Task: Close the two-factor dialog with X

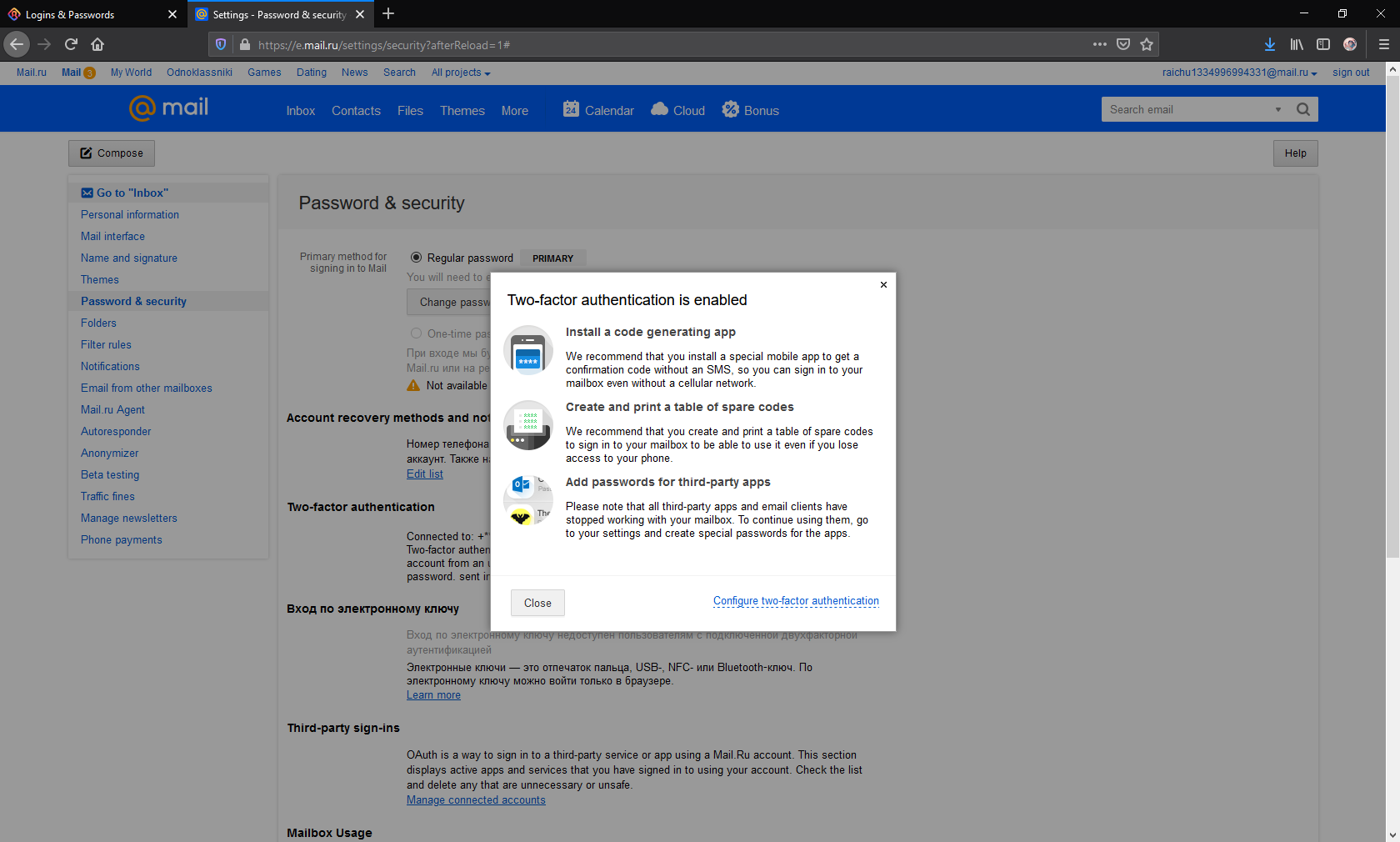Action: 883,285
